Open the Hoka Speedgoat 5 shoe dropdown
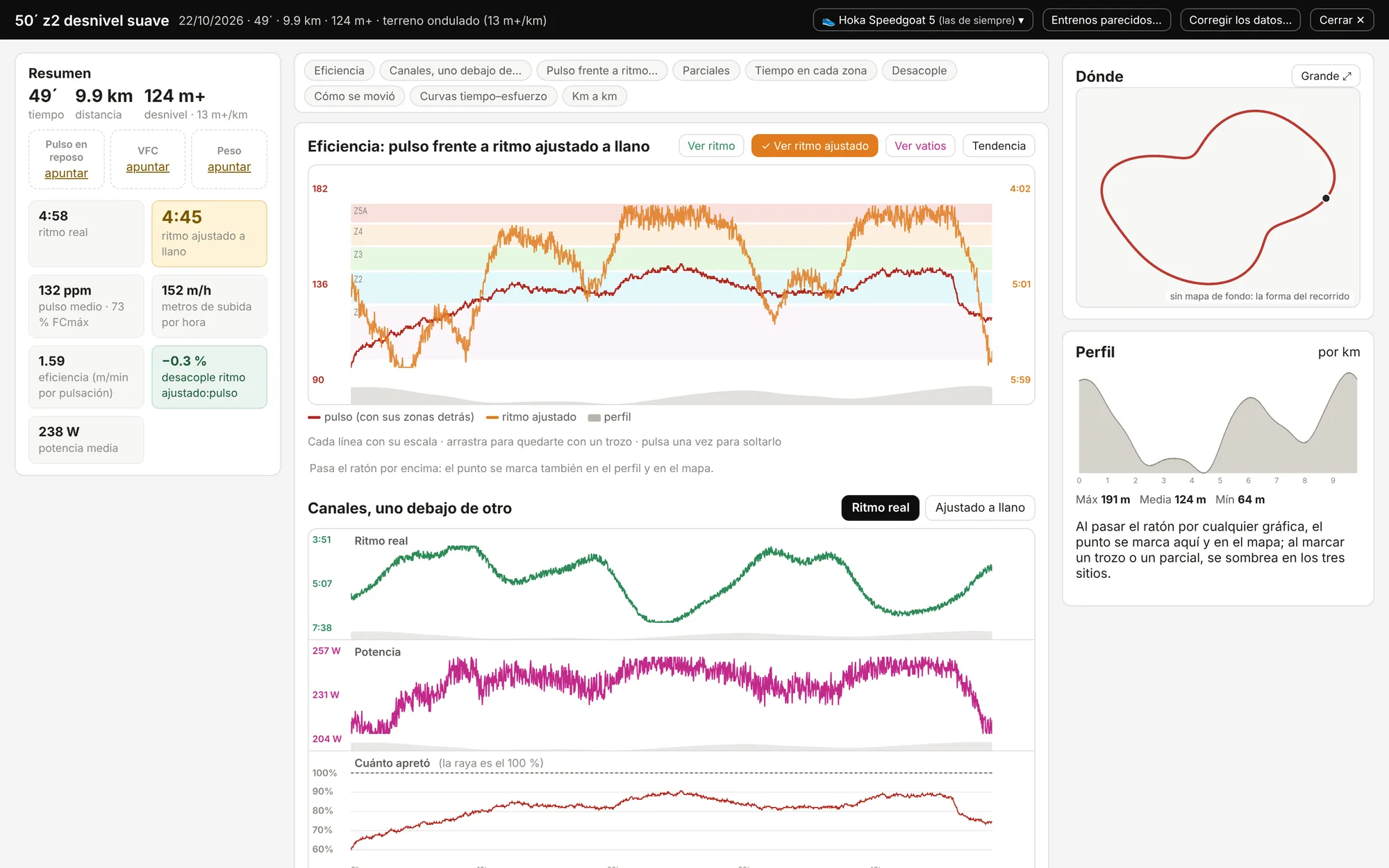 click(923, 20)
